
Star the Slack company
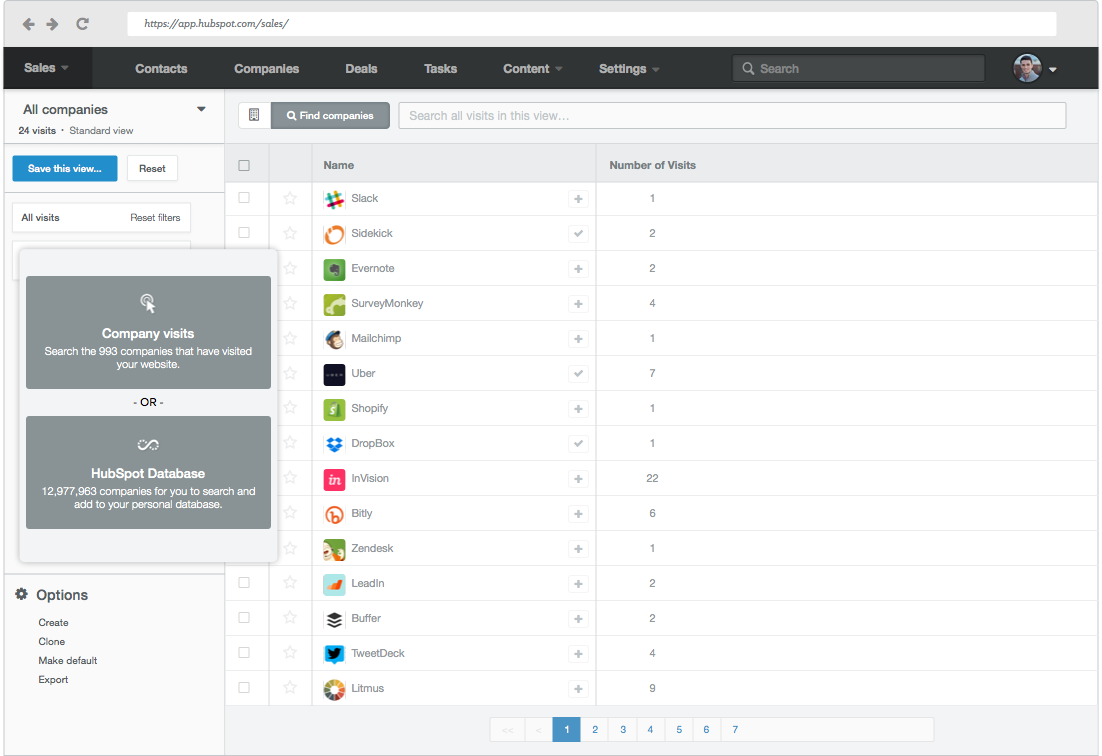tap(290, 198)
